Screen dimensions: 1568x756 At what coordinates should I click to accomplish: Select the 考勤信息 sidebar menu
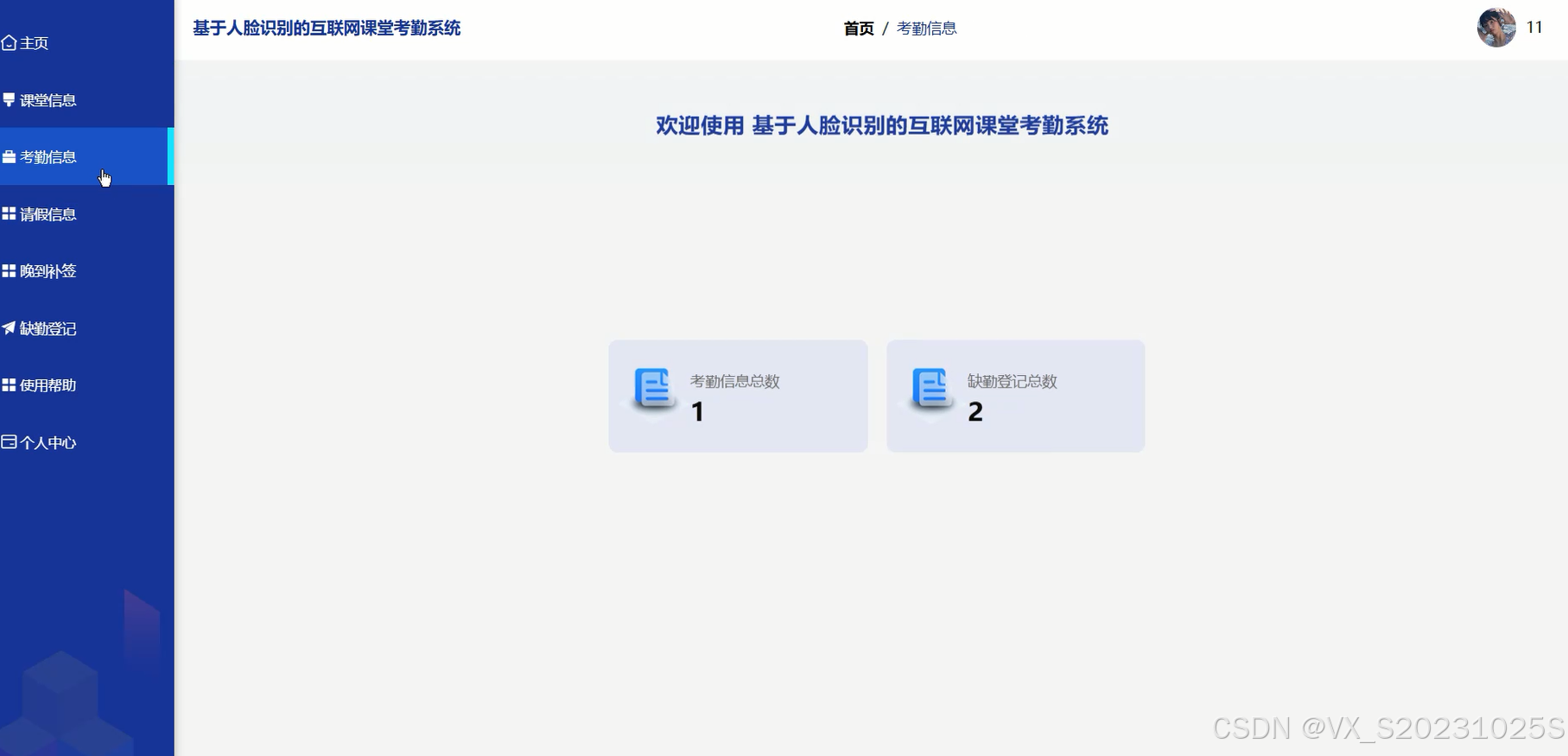(x=86, y=156)
